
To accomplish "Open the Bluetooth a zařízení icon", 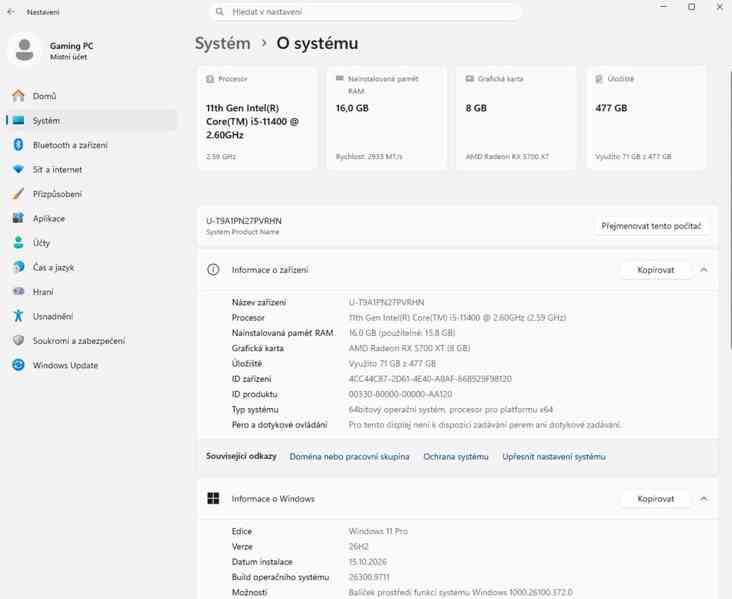I will (18, 145).
